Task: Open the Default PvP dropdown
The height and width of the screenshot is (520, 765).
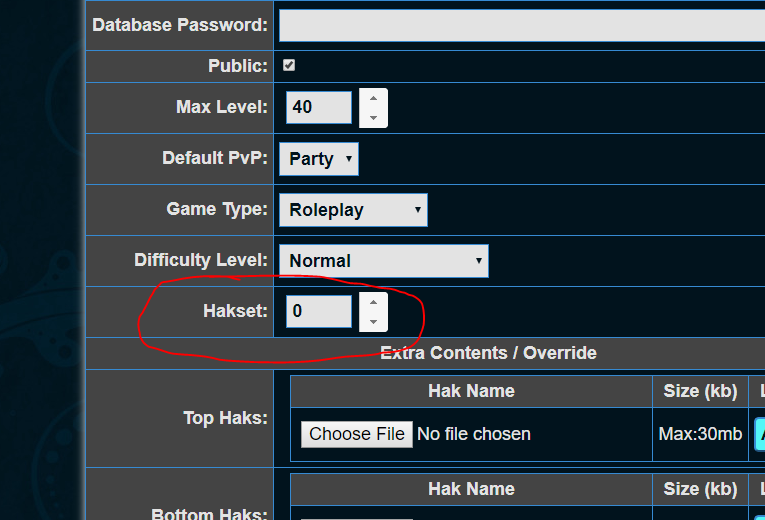Action: (319, 159)
